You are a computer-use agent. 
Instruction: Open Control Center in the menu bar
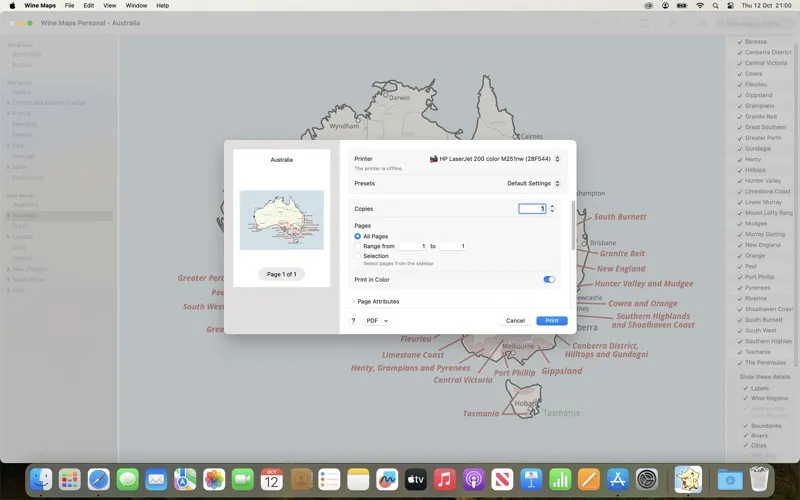(731, 6)
